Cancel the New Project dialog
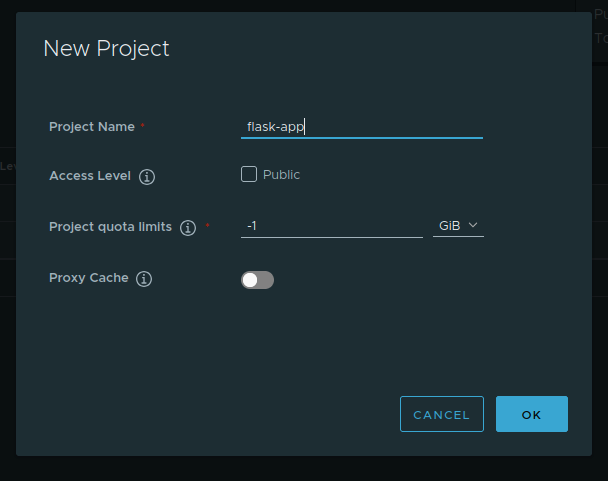 441,414
